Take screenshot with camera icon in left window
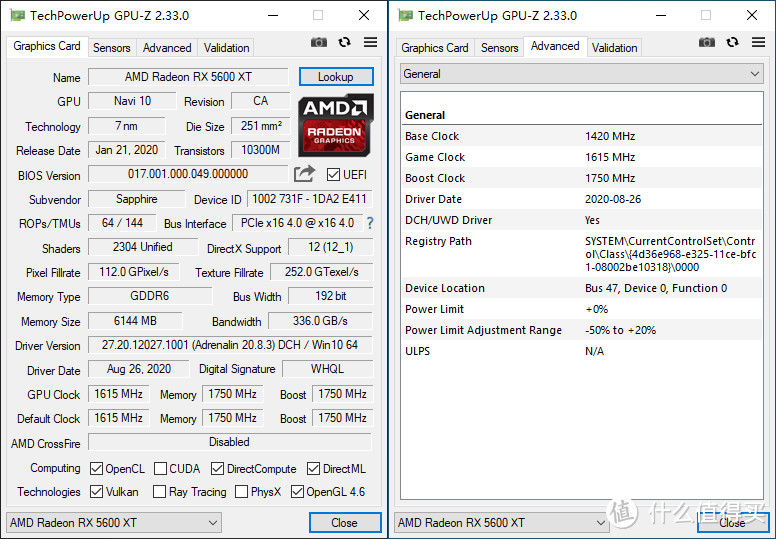Image resolution: width=776 pixels, height=539 pixels. point(319,43)
